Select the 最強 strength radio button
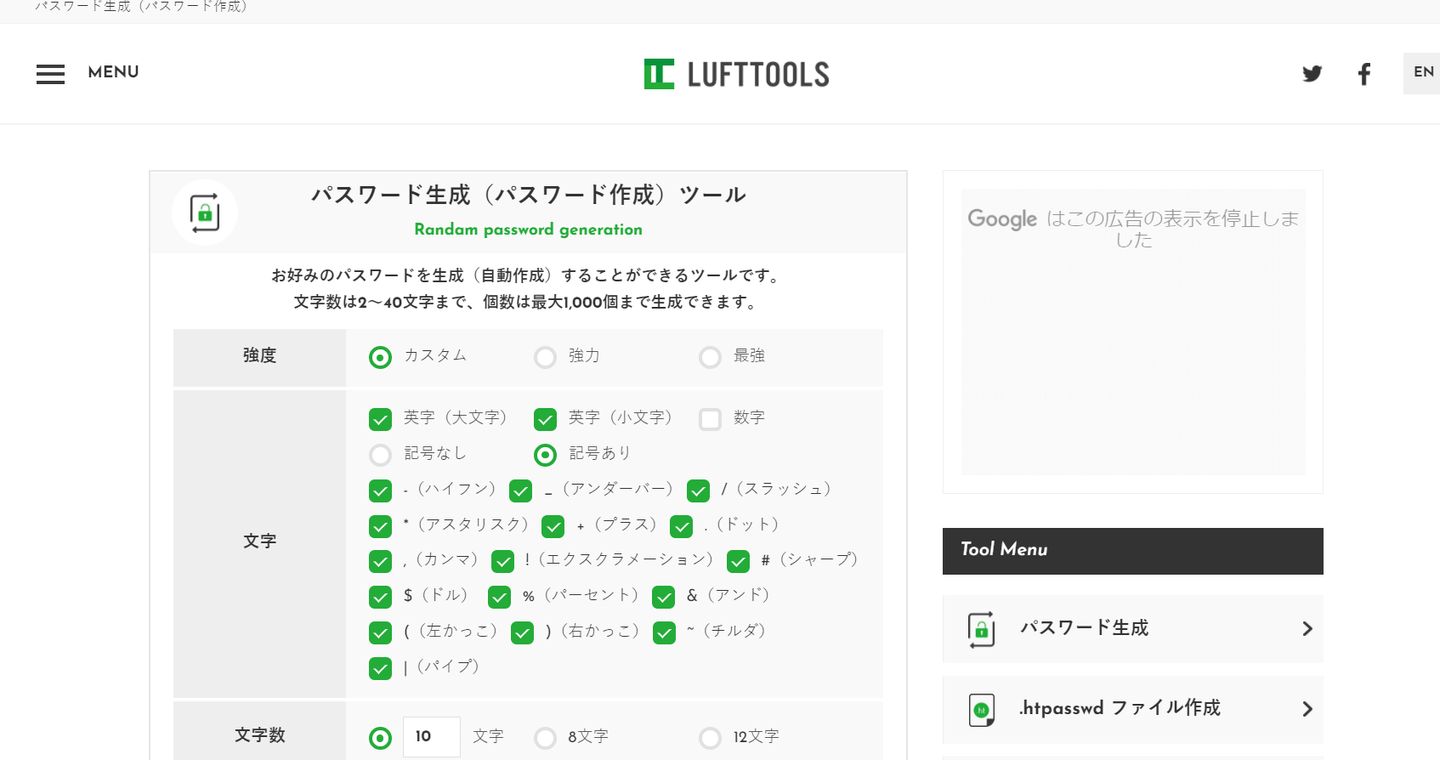The image size is (1440, 760). click(710, 357)
